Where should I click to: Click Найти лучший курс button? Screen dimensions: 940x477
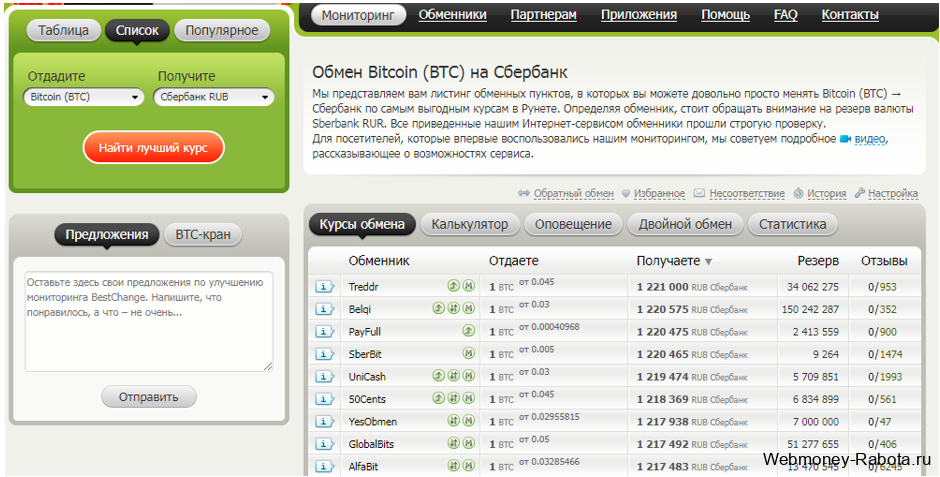tap(153, 147)
